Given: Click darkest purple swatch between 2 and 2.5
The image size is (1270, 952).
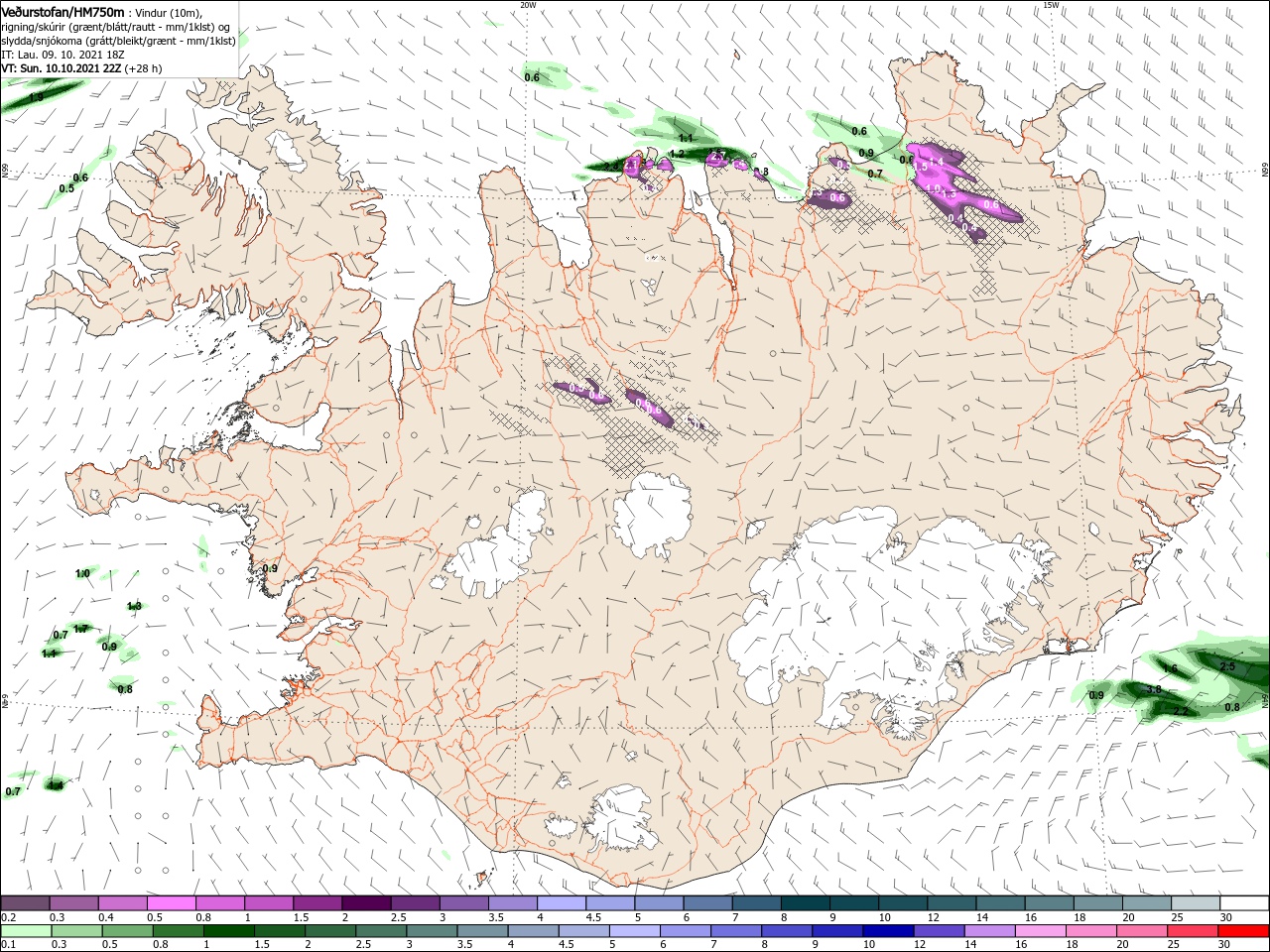Looking at the screenshot, I should pyautogui.click(x=366, y=903).
